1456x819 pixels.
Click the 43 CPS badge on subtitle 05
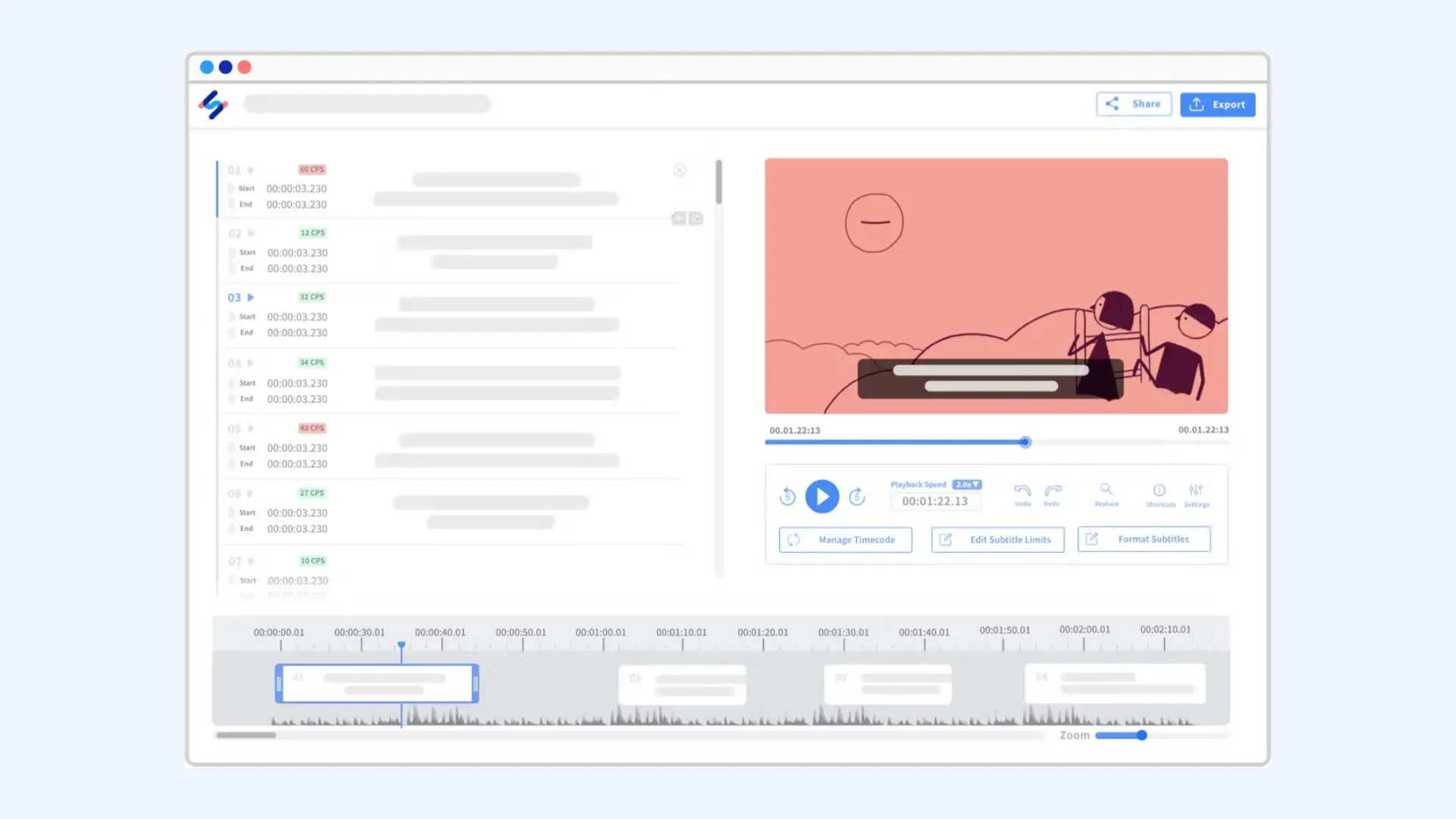312,428
